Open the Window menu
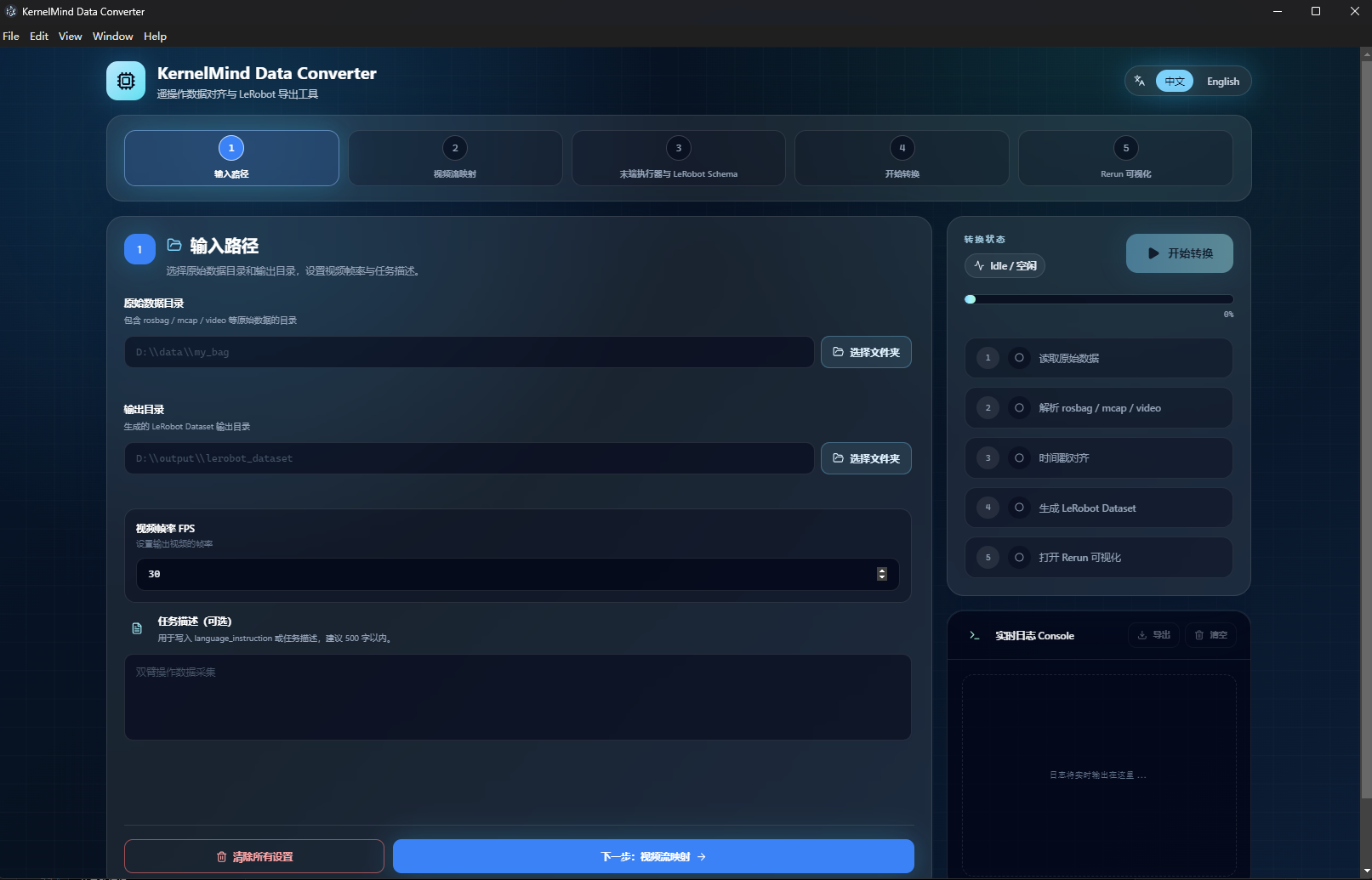 click(x=112, y=36)
